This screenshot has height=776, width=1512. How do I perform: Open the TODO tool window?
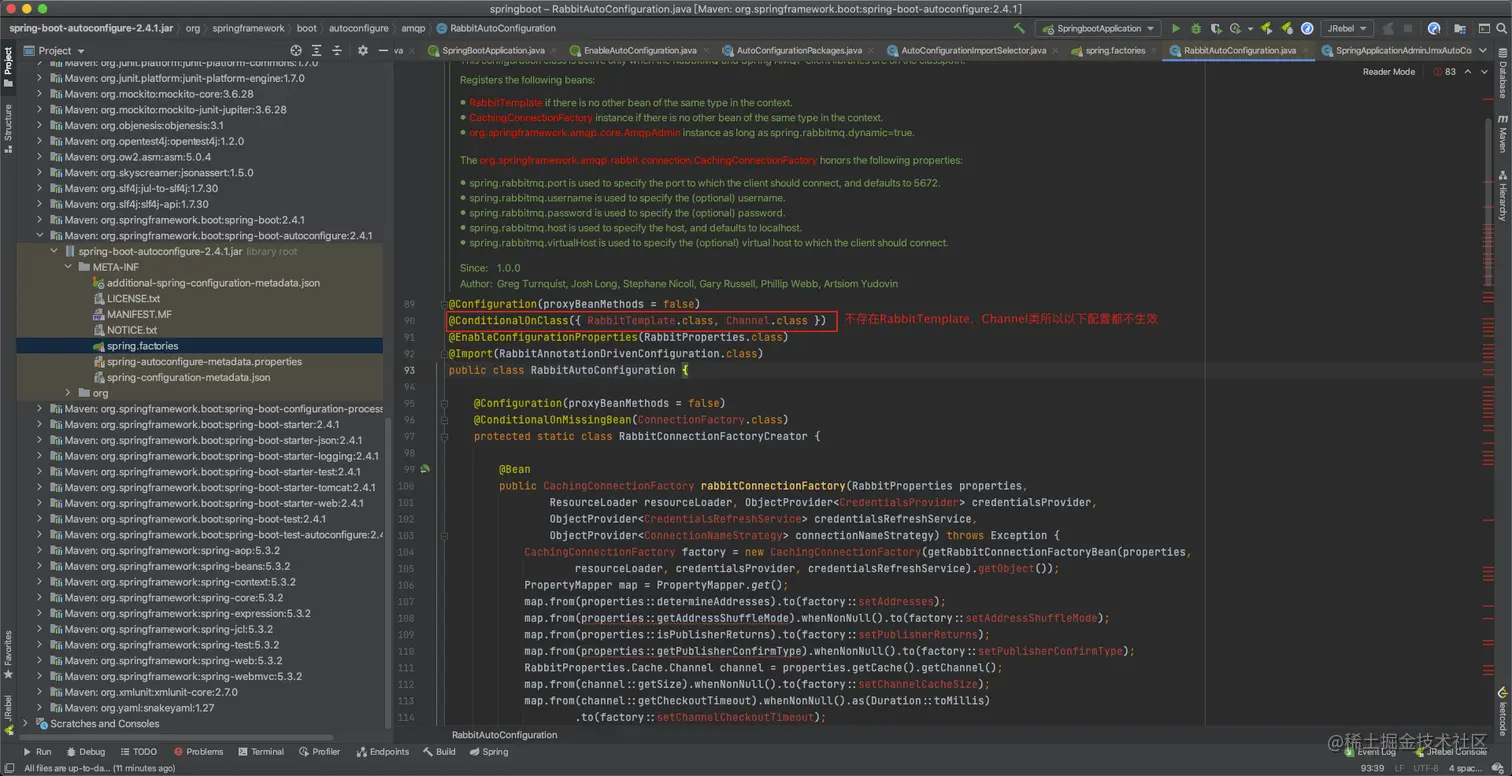click(138, 751)
